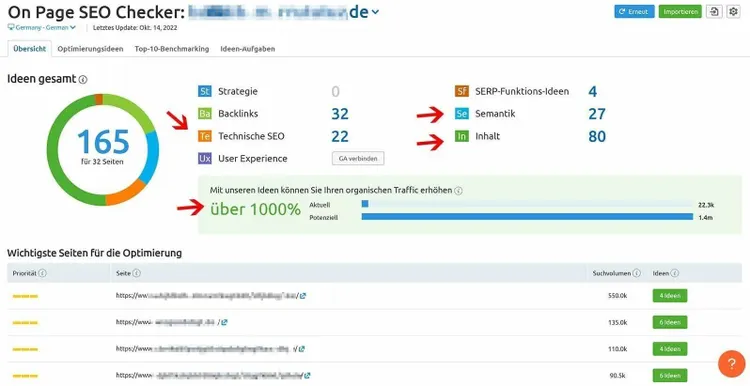This screenshot has width=750, height=386.
Task: Click the 22.3k current traffic value
Action: (x=706, y=205)
